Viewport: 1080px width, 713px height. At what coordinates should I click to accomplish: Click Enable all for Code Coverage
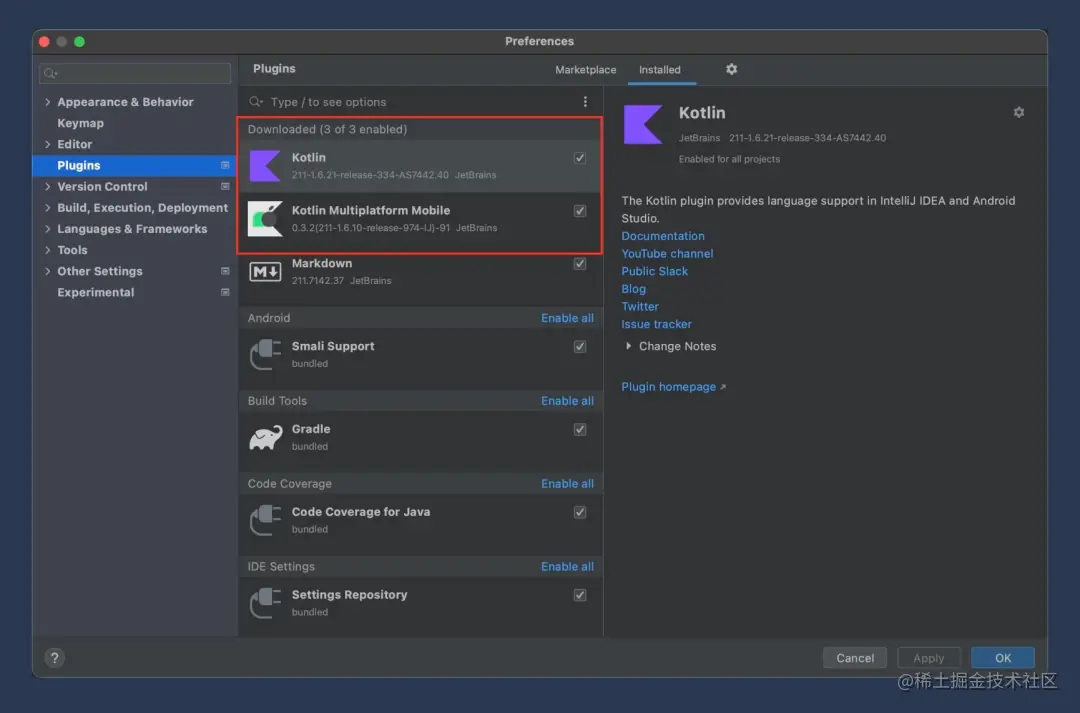pyautogui.click(x=567, y=484)
